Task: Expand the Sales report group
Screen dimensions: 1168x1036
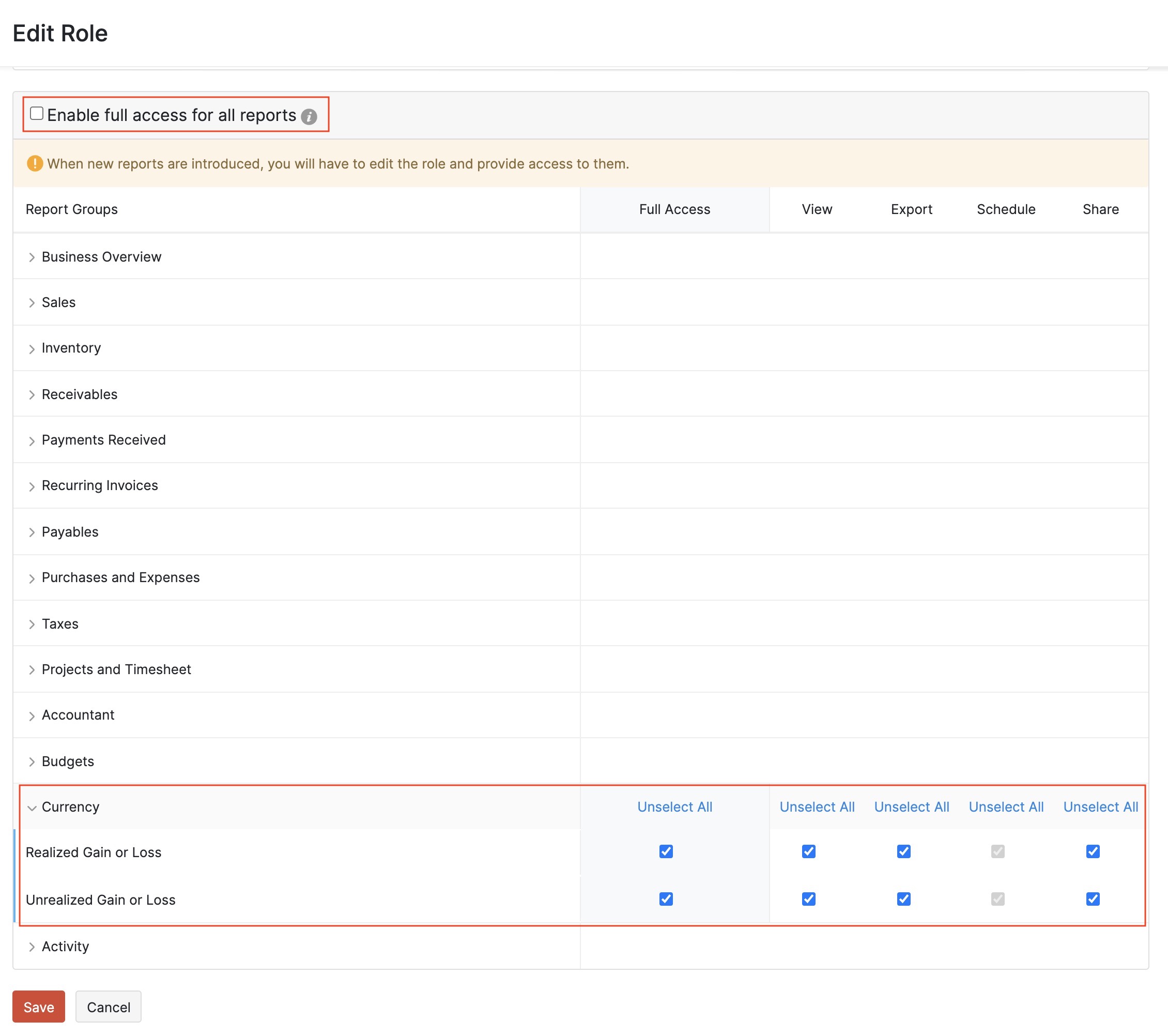Action: [33, 302]
